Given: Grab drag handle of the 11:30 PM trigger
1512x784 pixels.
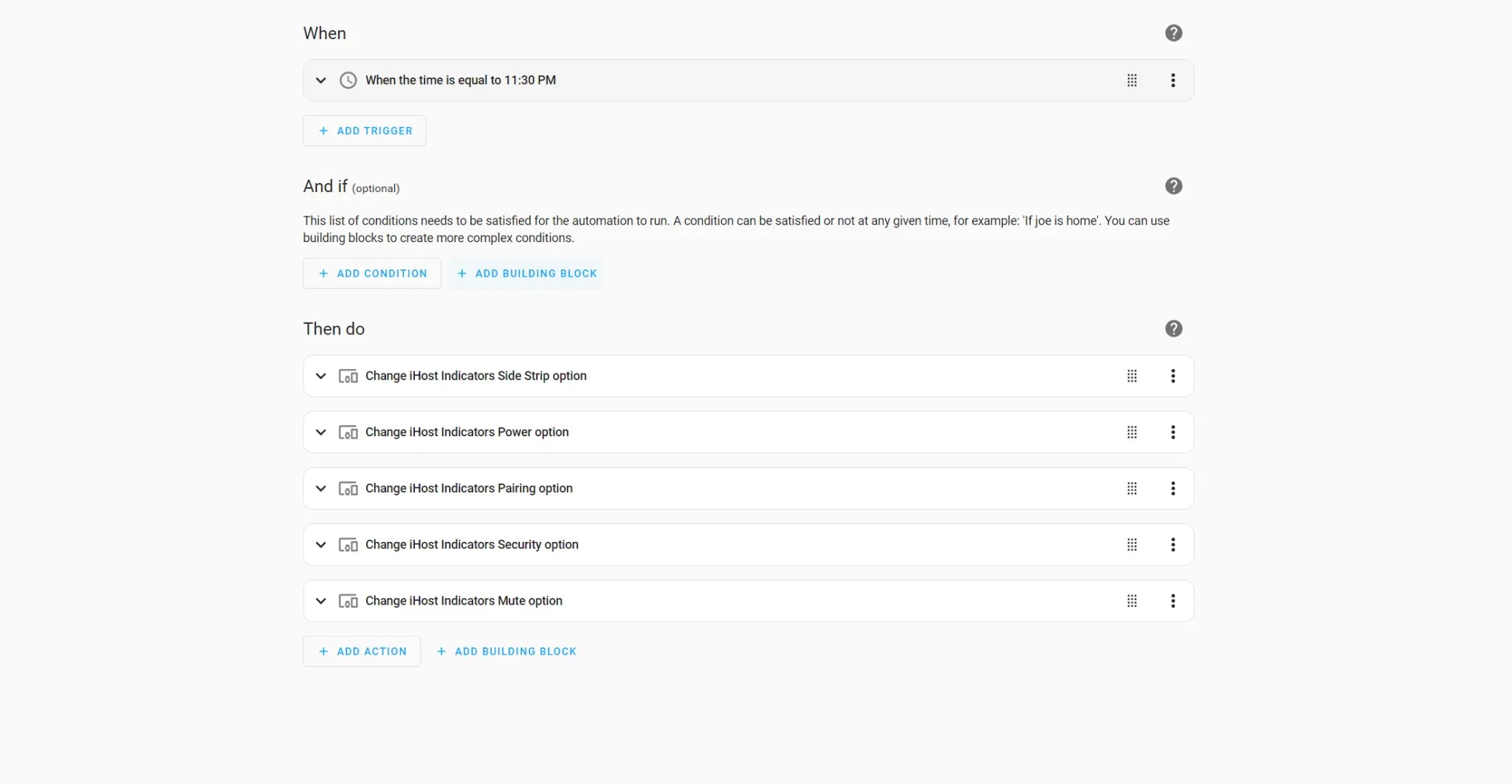Looking at the screenshot, I should (x=1132, y=80).
